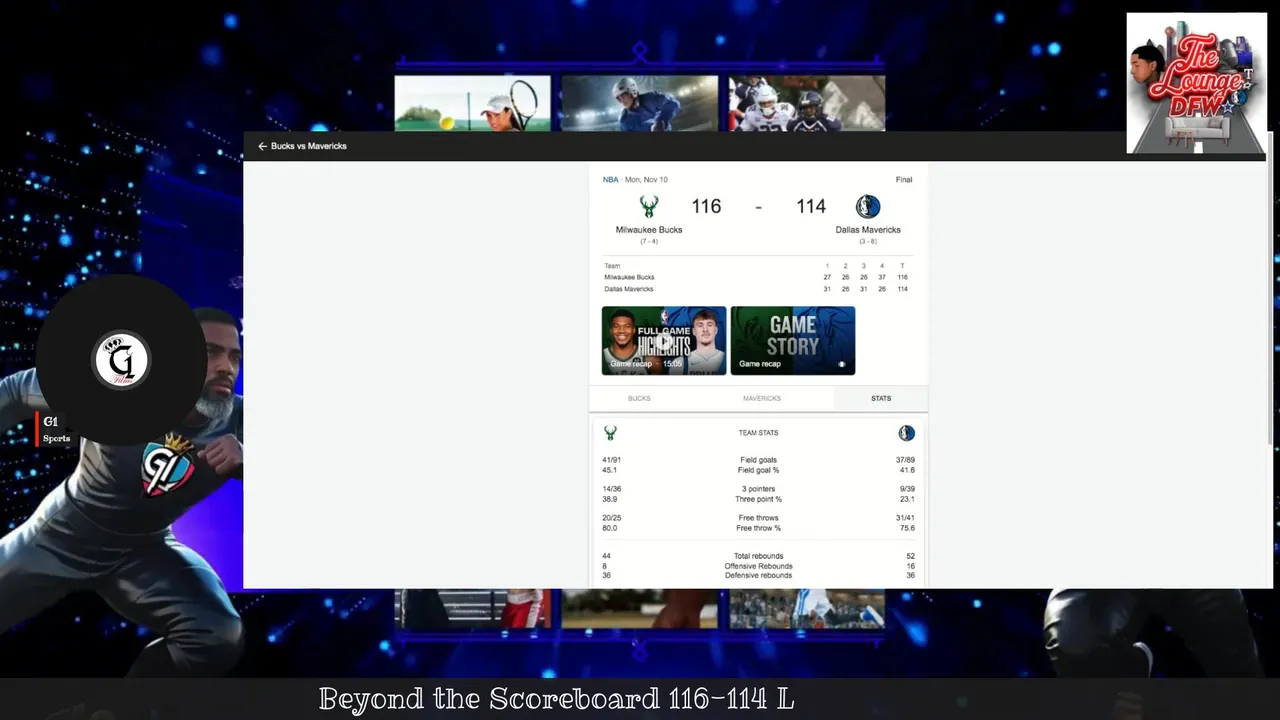Click the 'Field goals' stat label
This screenshot has height=720, width=1280.
pyautogui.click(x=758, y=460)
